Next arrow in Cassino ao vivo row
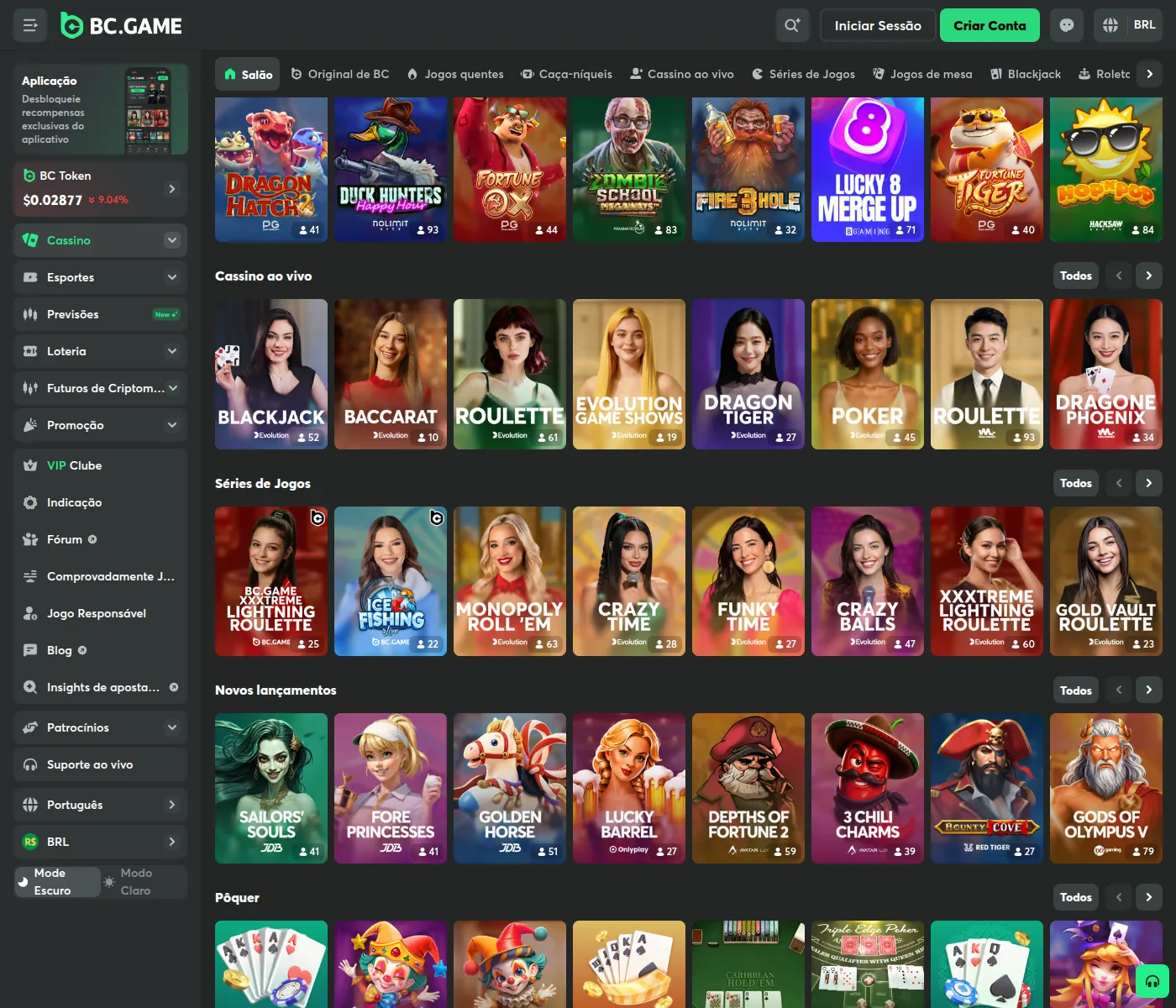Screen dimensions: 1176x1008 coord(1149,276)
